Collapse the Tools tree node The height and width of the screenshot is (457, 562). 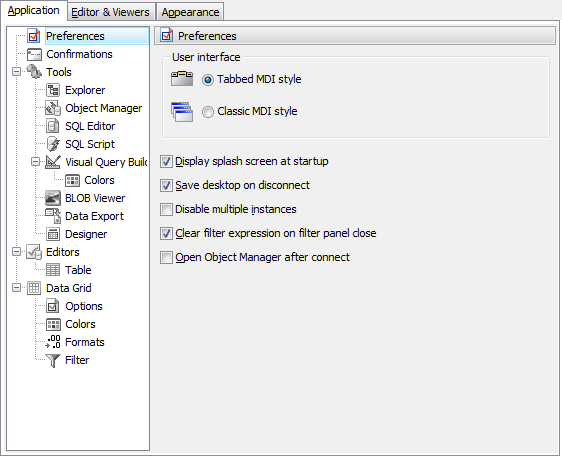coord(16,72)
